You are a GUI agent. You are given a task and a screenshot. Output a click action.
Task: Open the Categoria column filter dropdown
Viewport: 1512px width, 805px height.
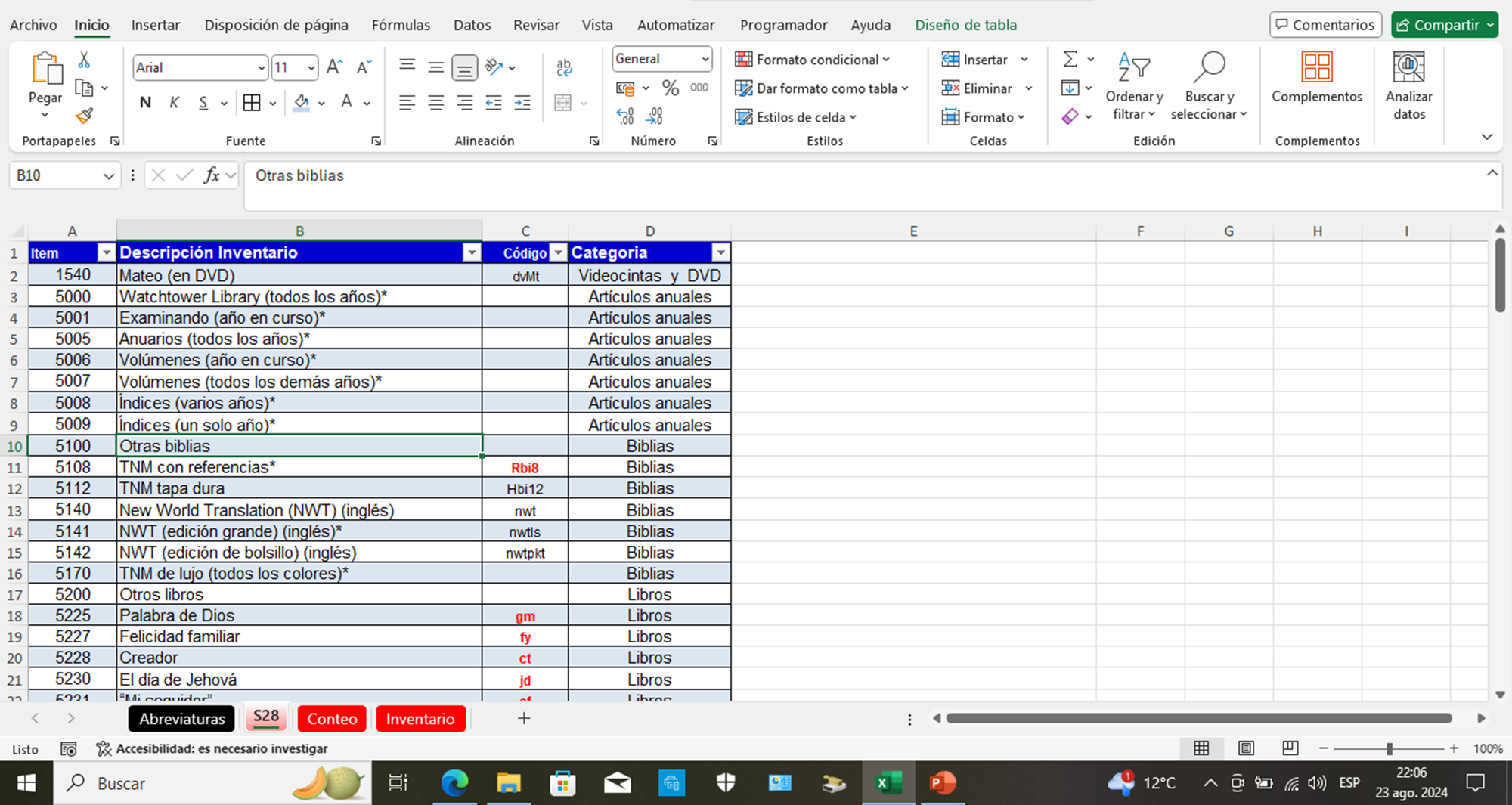pyautogui.click(x=721, y=252)
